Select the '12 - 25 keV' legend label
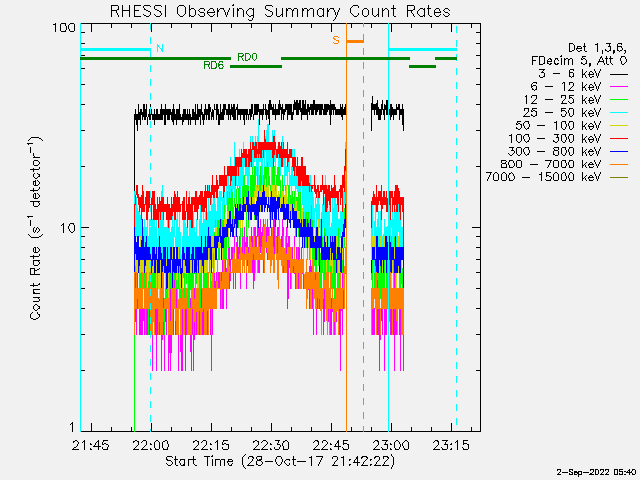 click(x=562, y=100)
